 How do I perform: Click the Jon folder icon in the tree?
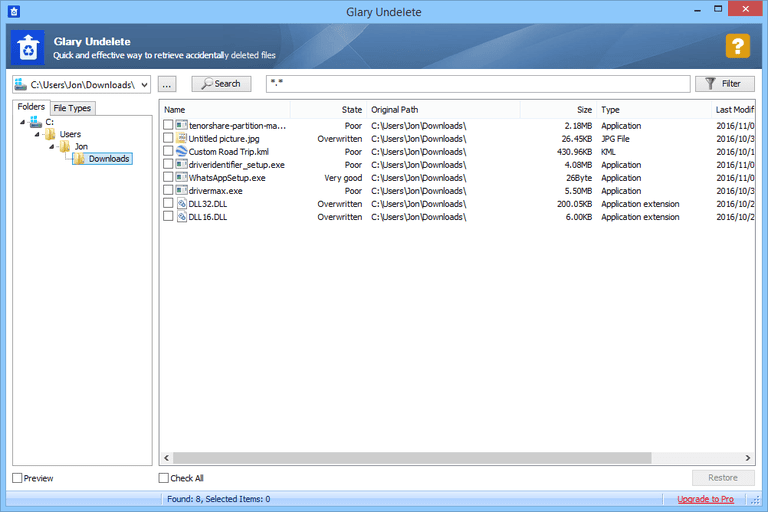point(65,146)
